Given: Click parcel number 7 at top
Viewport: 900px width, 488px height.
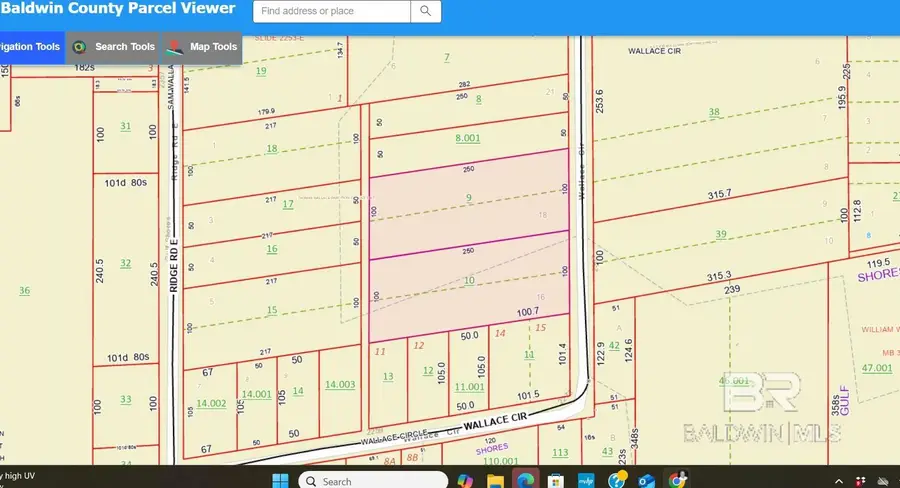Looking at the screenshot, I should pyautogui.click(x=447, y=57).
